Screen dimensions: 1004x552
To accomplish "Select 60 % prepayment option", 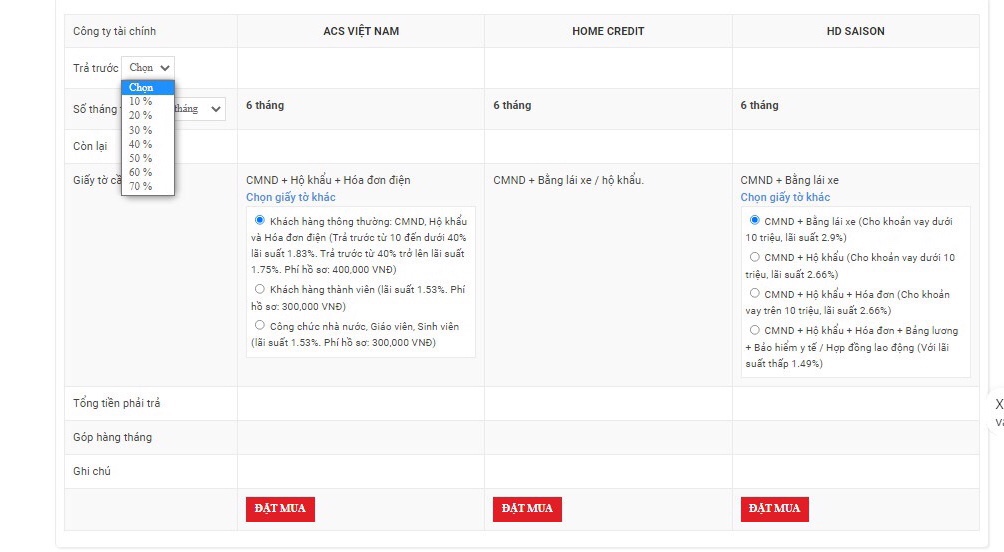I will pos(148,172).
